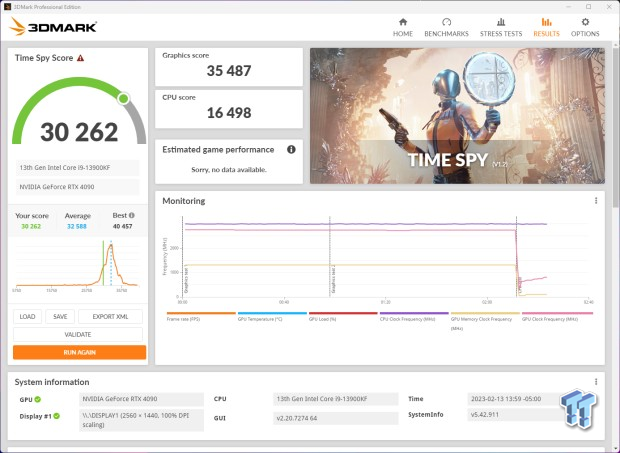Toggle the CPU Clock Frequency legend
620x453 pixels.
tap(414, 317)
